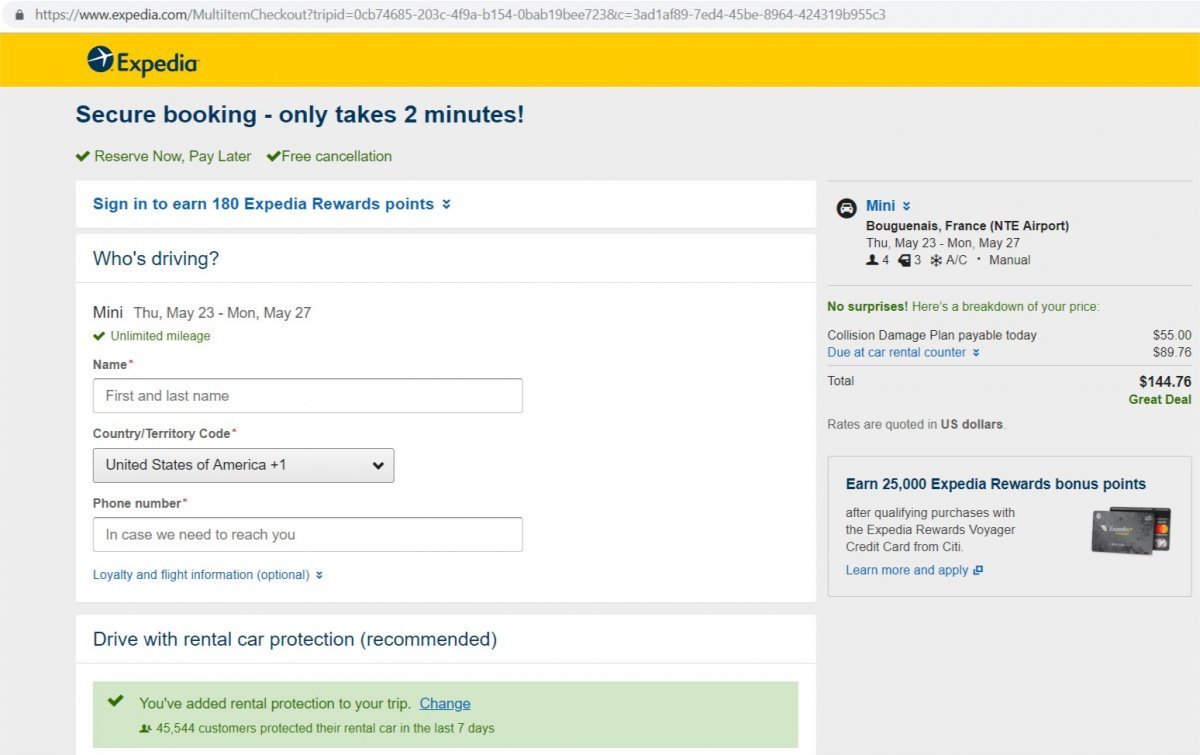Click the Name input field
This screenshot has height=755, width=1200.
[307, 396]
